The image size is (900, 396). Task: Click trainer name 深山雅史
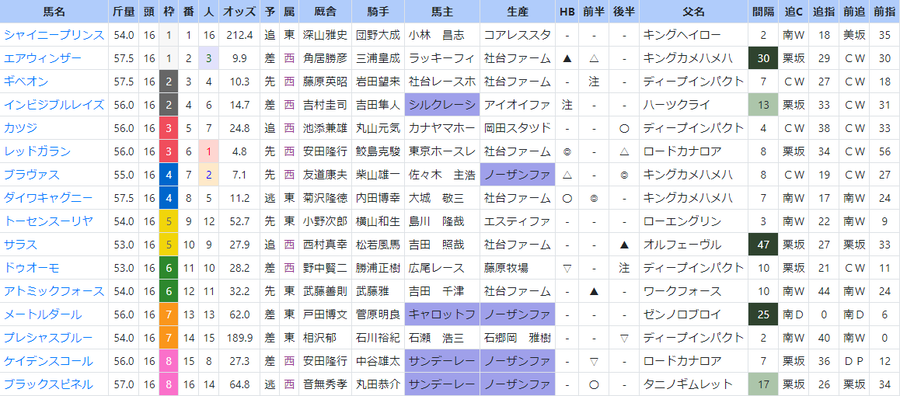(x=325, y=35)
